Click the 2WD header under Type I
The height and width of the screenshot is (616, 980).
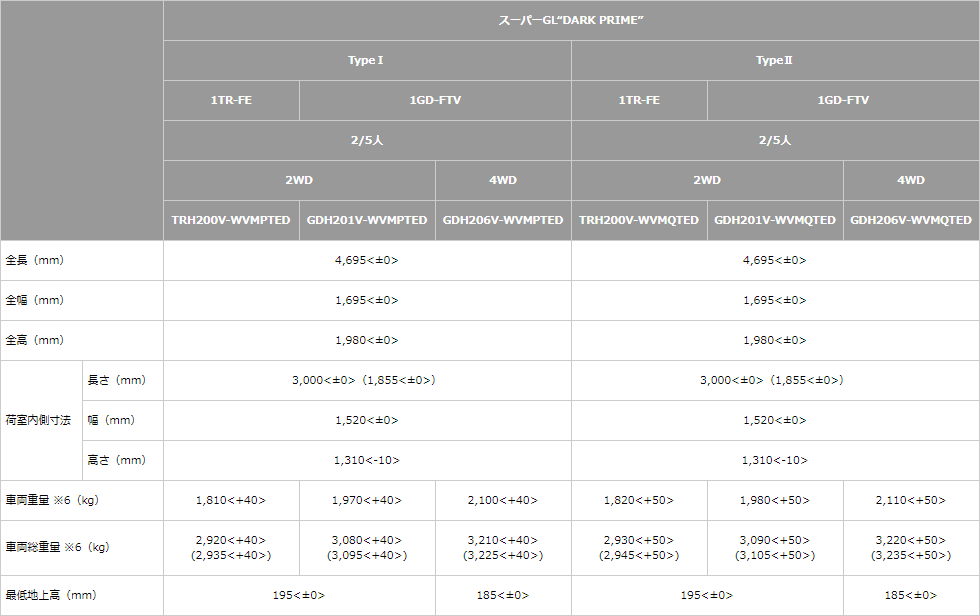pyautogui.click(x=299, y=181)
